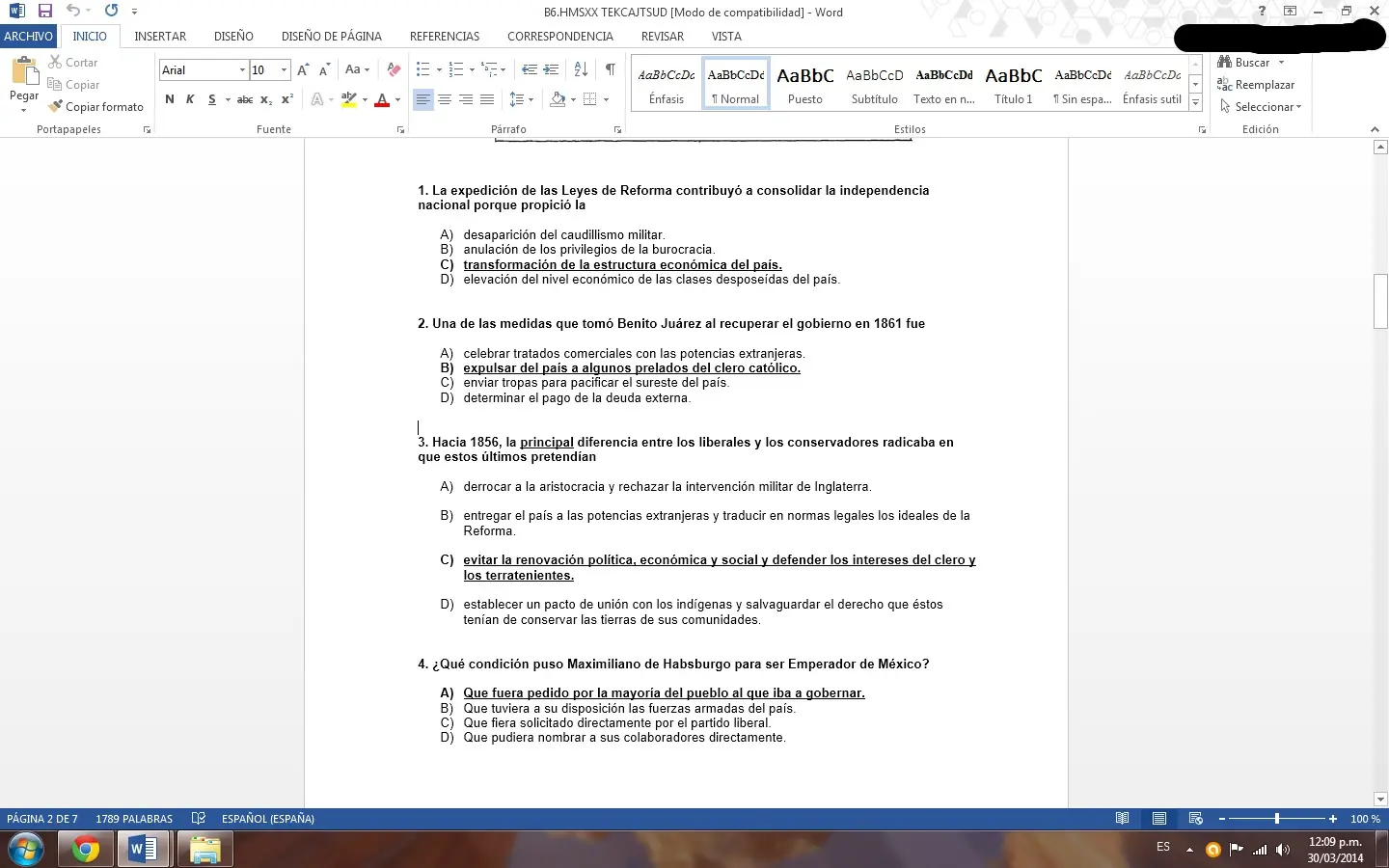The height and width of the screenshot is (868, 1389).
Task: Apply subscript formatting
Action: pyautogui.click(x=266, y=99)
